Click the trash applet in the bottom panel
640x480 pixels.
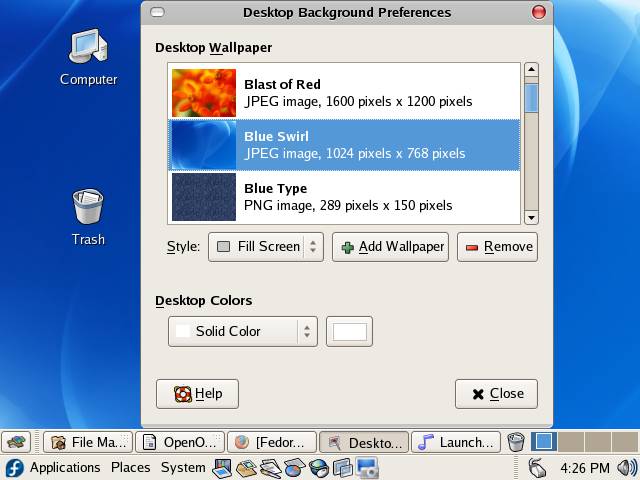516,442
